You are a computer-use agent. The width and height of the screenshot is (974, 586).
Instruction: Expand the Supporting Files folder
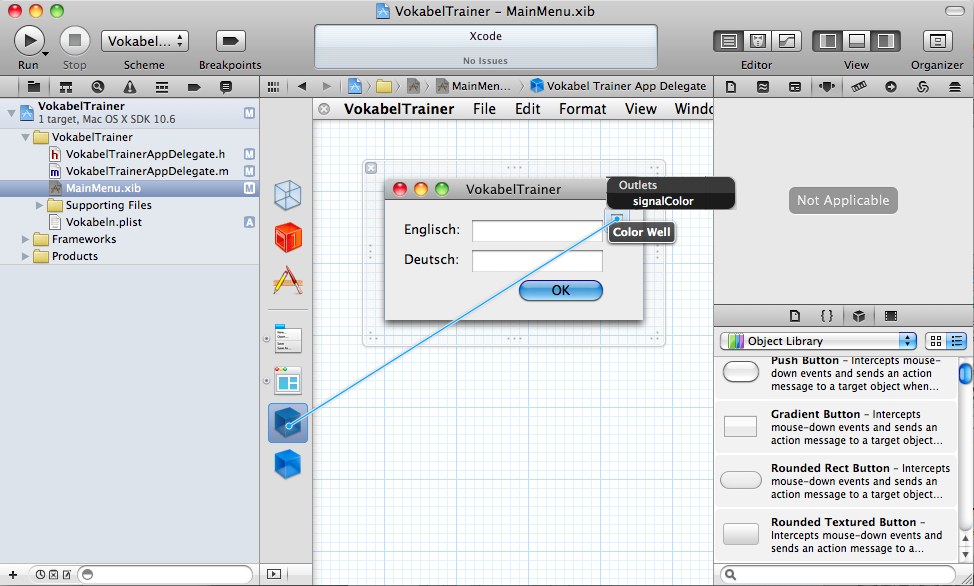click(40, 205)
